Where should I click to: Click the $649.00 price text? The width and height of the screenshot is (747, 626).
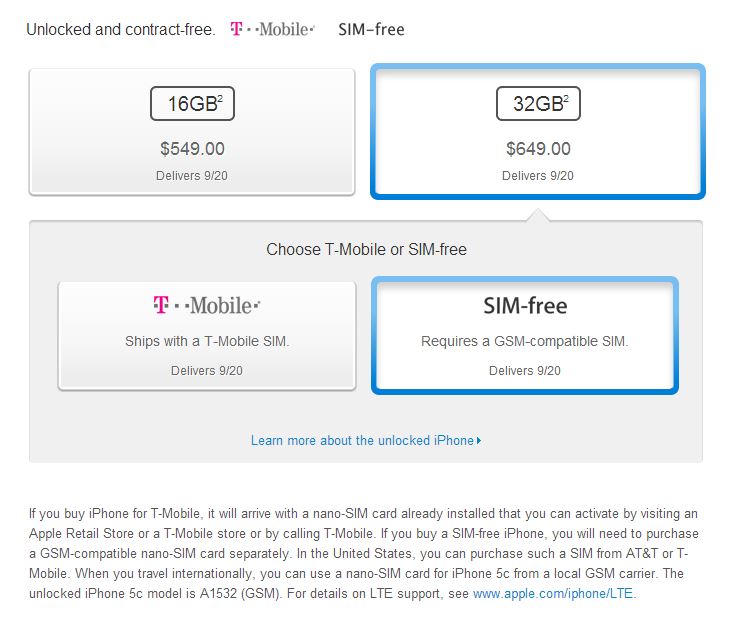coord(538,149)
